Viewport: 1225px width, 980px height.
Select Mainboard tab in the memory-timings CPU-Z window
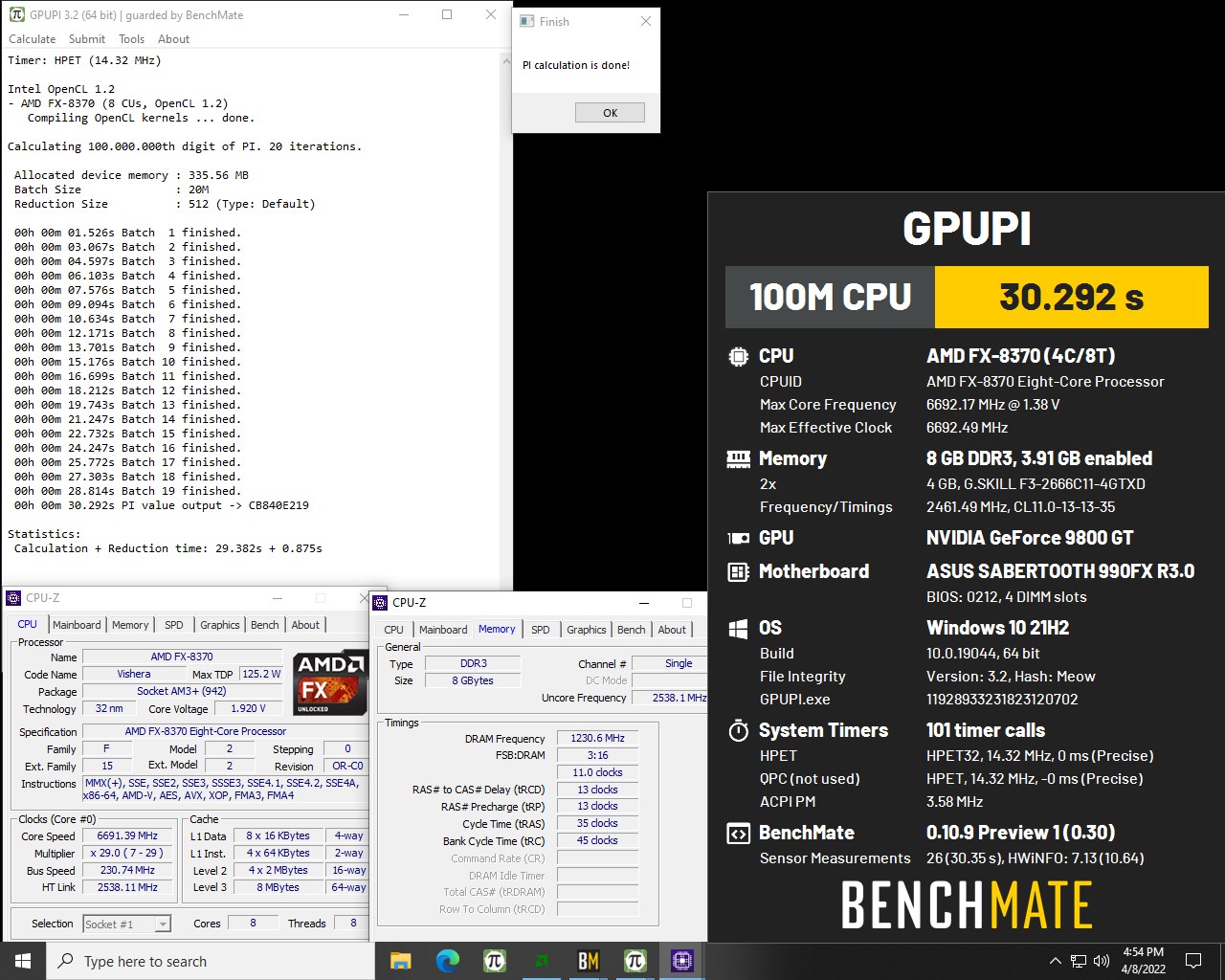pos(443,630)
